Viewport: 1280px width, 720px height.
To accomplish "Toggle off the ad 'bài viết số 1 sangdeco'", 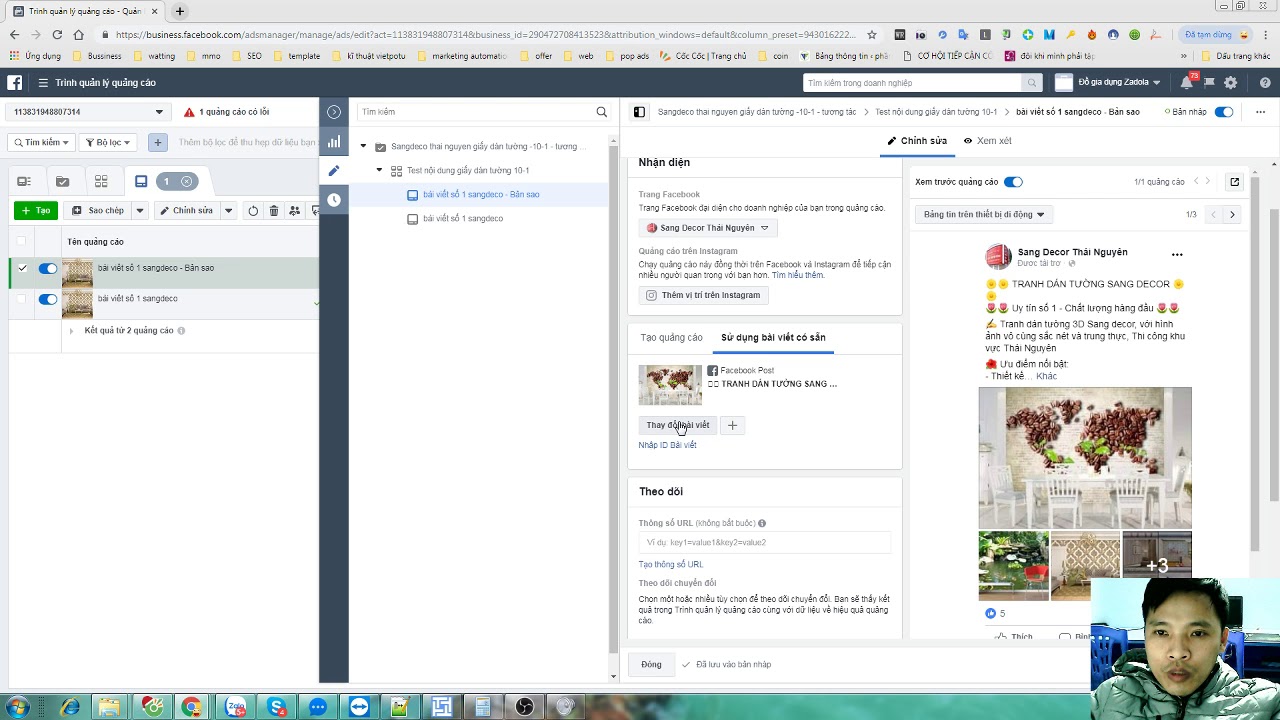I will tap(48, 298).
